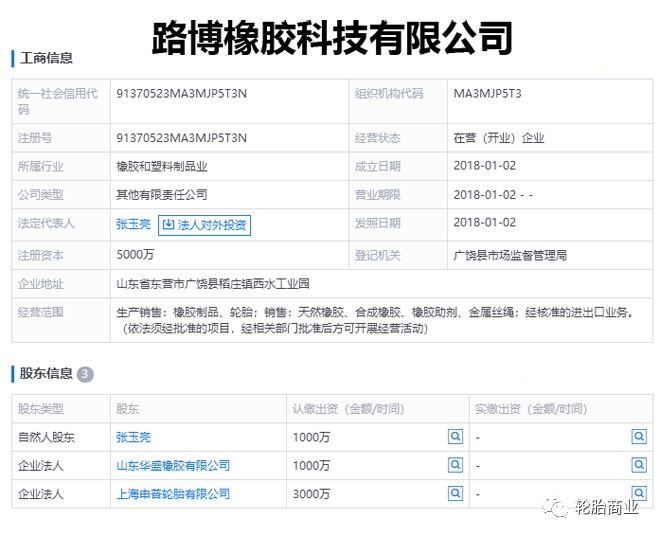Image resolution: width=660 pixels, height=537 pixels.
Task: Click the 认缴出资 column header
Action: 349,409
